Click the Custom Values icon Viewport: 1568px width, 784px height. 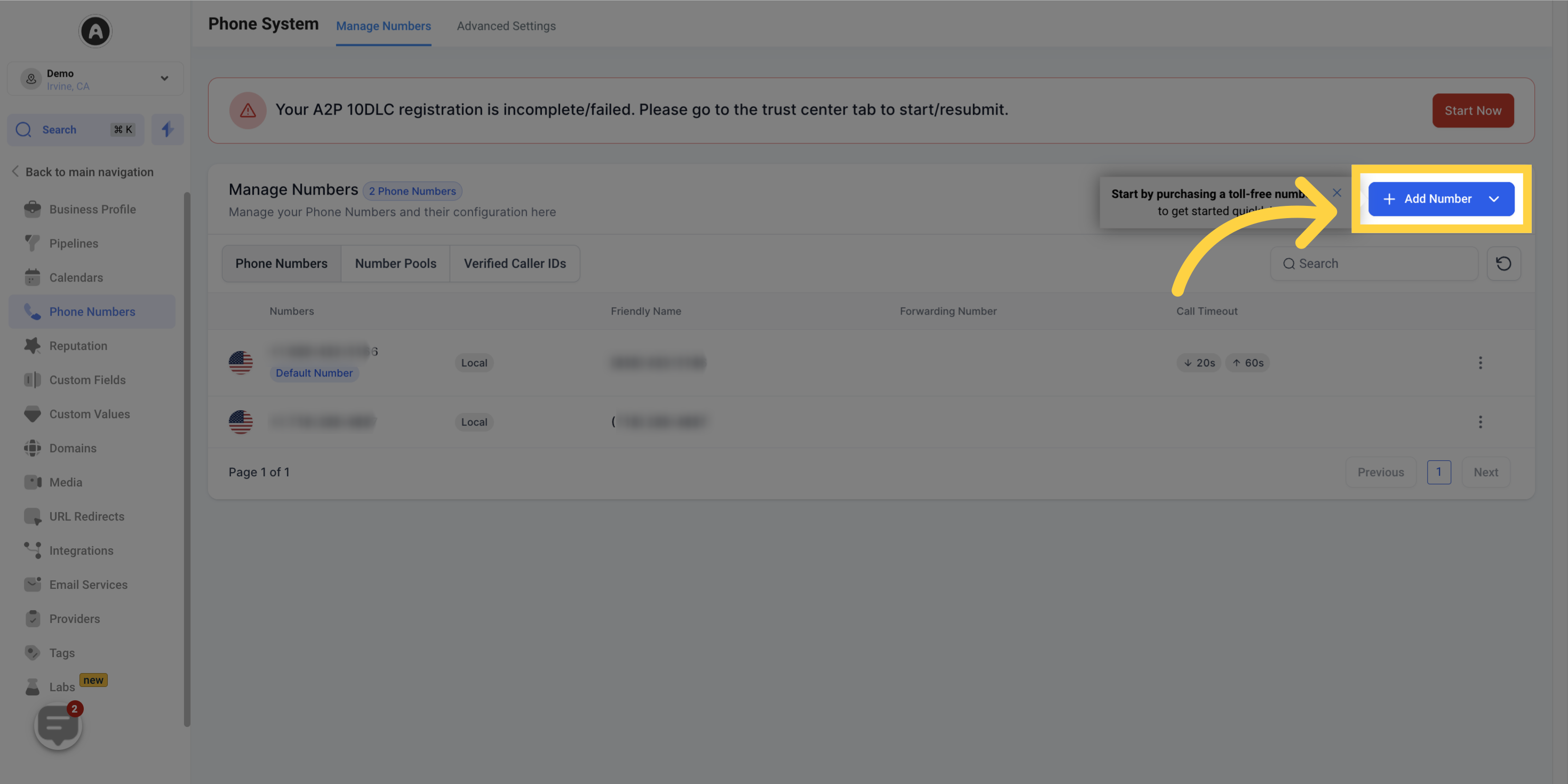(32, 414)
